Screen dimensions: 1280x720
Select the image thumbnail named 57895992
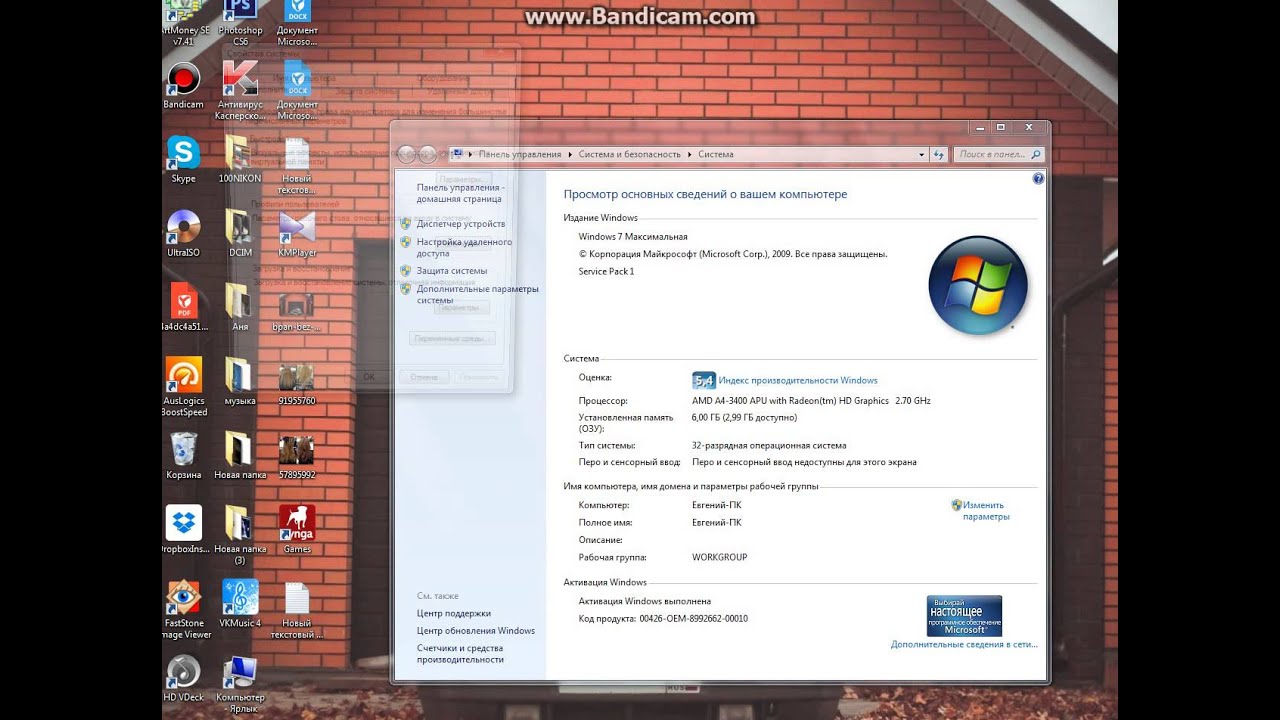pyautogui.click(x=297, y=456)
